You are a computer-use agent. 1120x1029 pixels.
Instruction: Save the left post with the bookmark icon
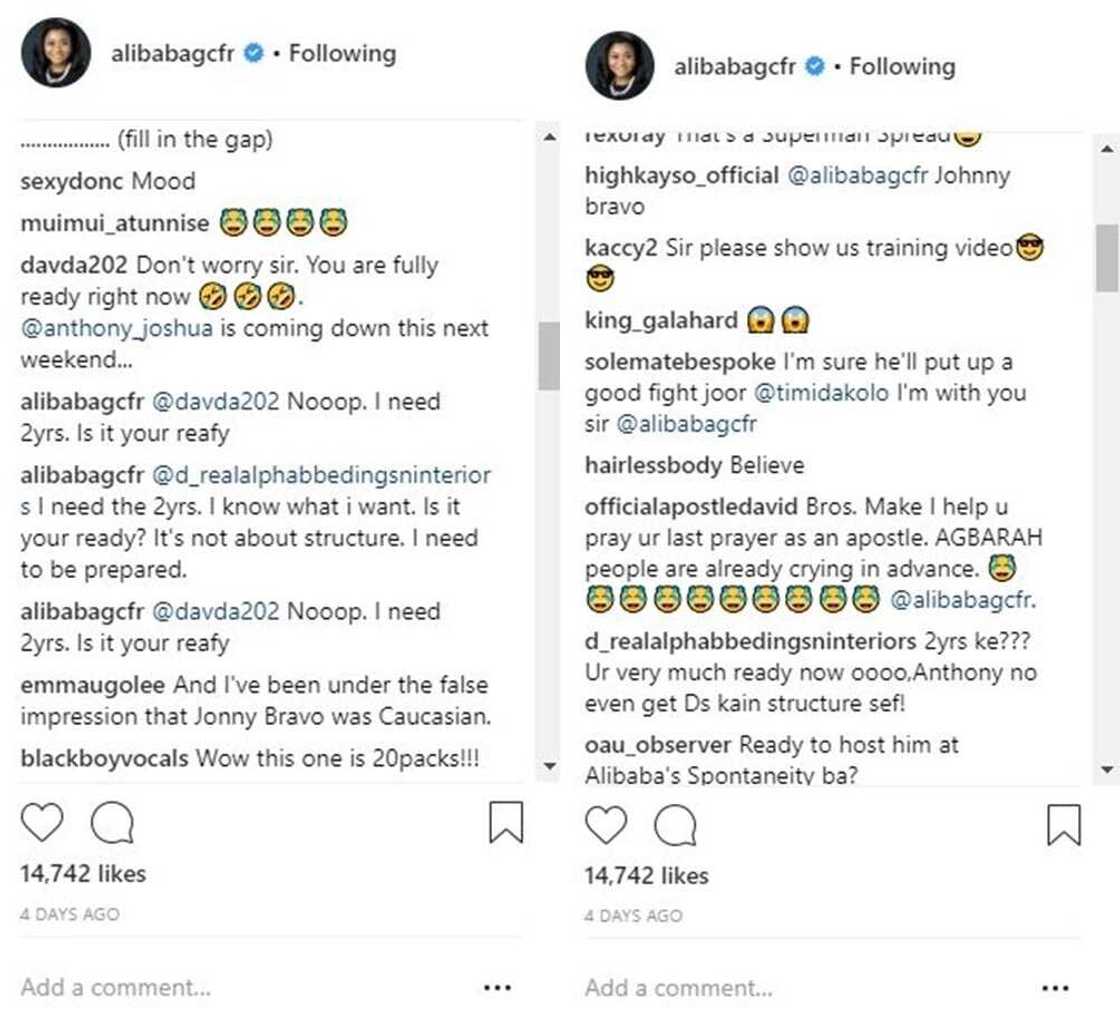(x=505, y=821)
